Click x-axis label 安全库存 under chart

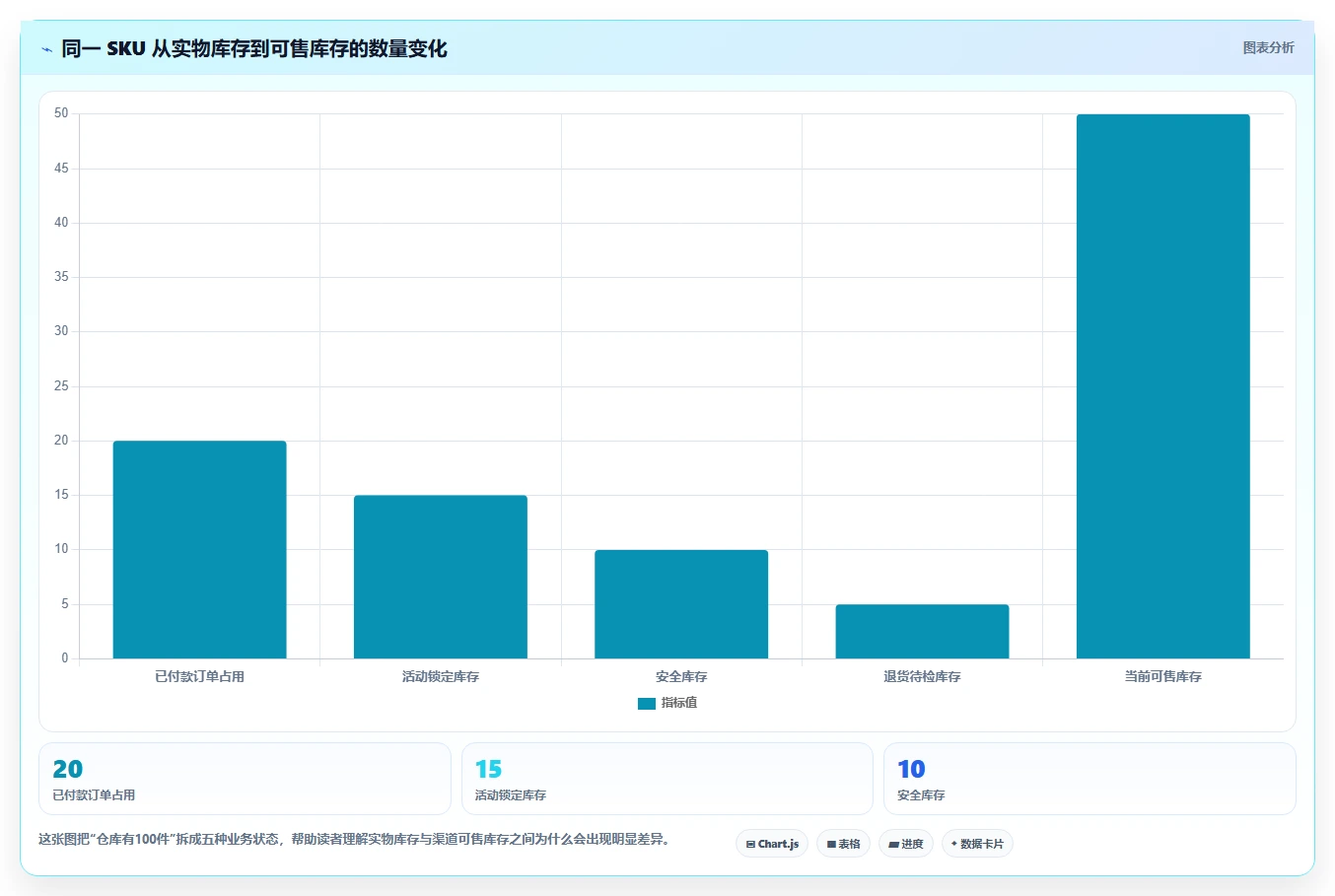point(681,676)
